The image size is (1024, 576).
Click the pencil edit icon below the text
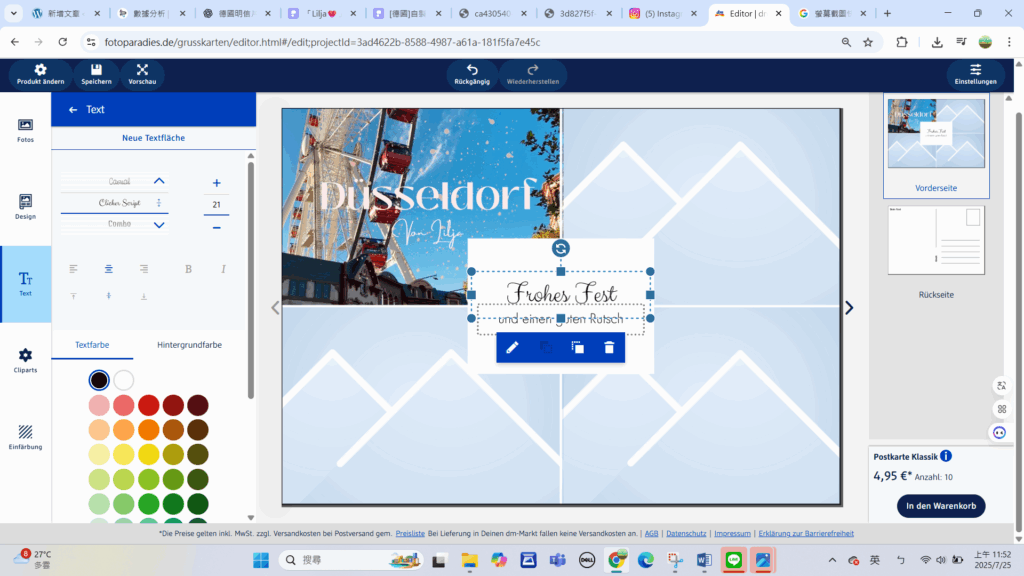click(512, 347)
